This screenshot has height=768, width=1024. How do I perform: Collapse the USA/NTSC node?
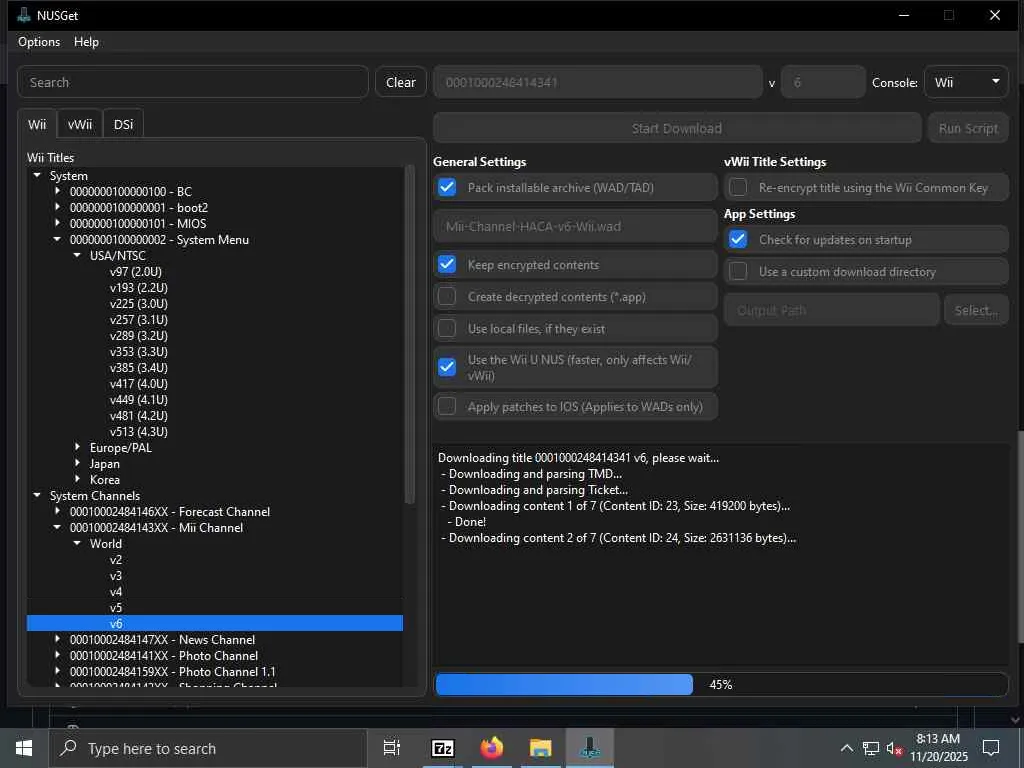click(x=77, y=255)
